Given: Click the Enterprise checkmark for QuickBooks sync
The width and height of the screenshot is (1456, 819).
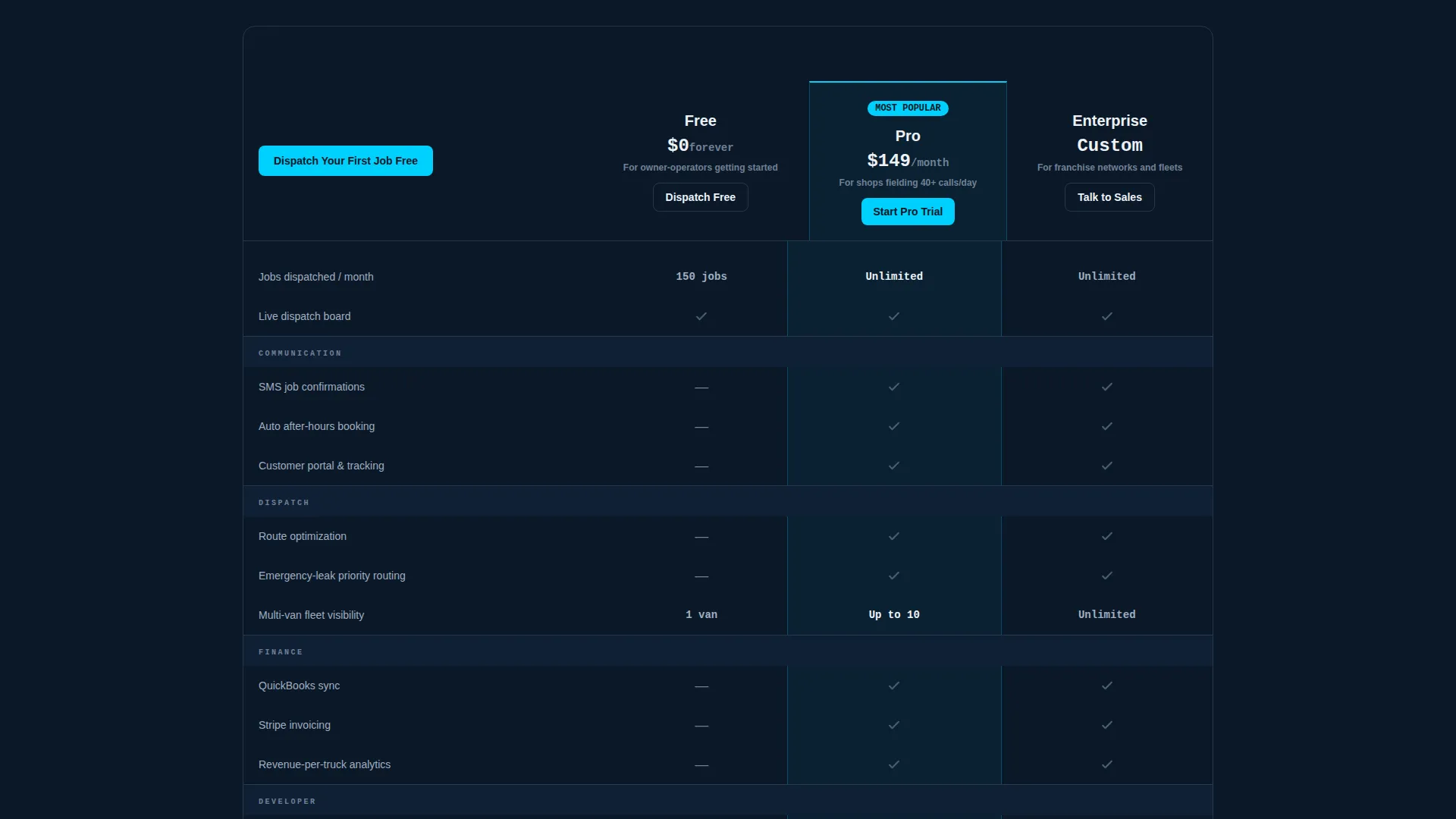Looking at the screenshot, I should (x=1107, y=686).
